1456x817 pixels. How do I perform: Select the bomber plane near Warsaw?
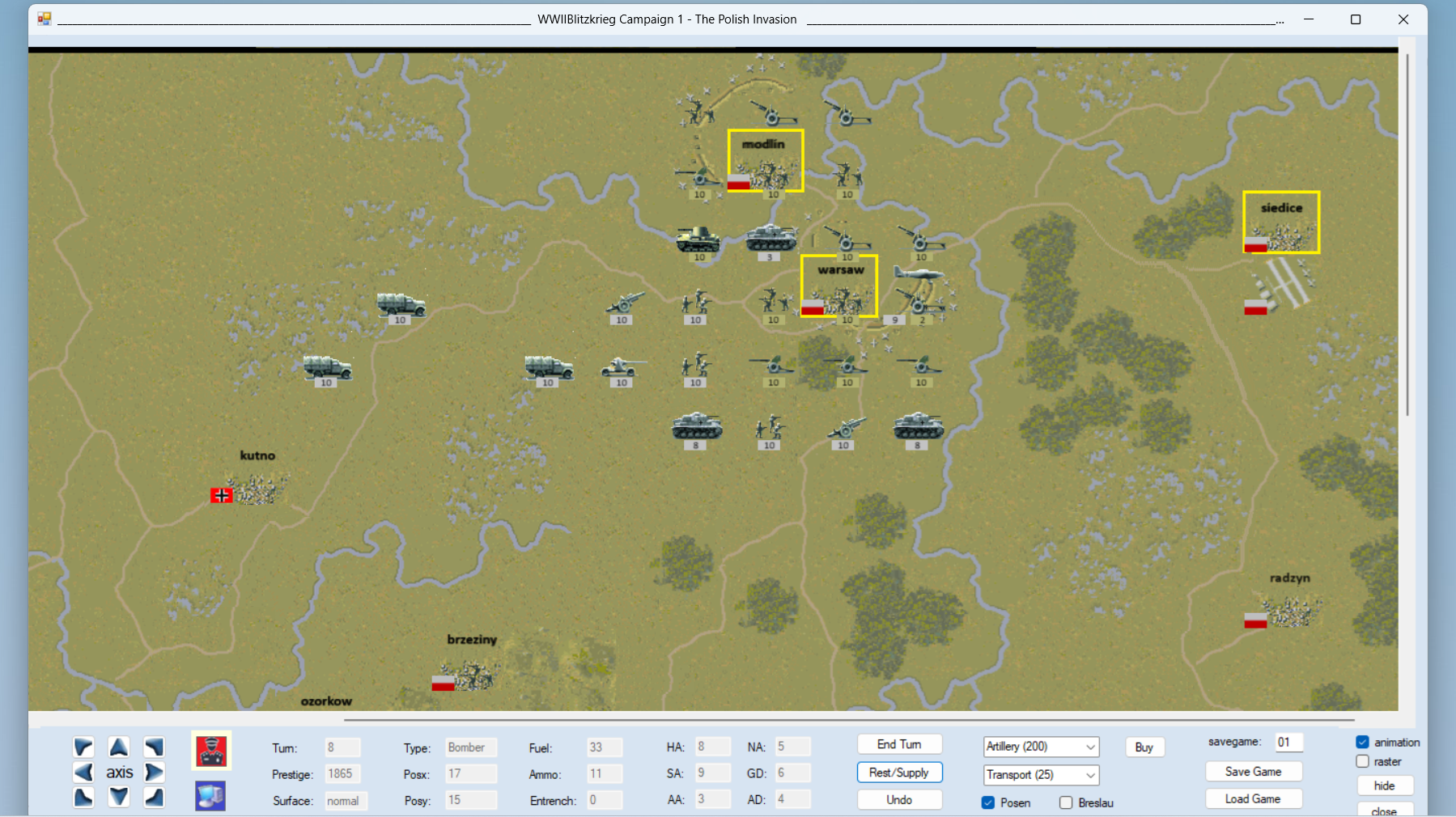(919, 276)
